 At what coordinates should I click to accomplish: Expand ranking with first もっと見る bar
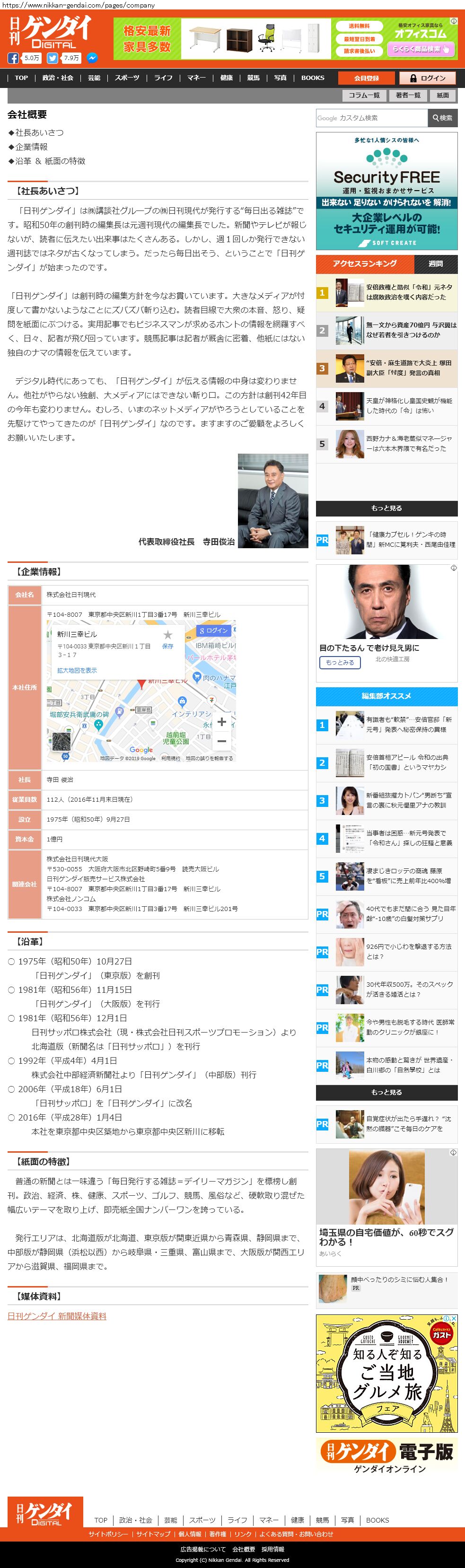click(386, 508)
